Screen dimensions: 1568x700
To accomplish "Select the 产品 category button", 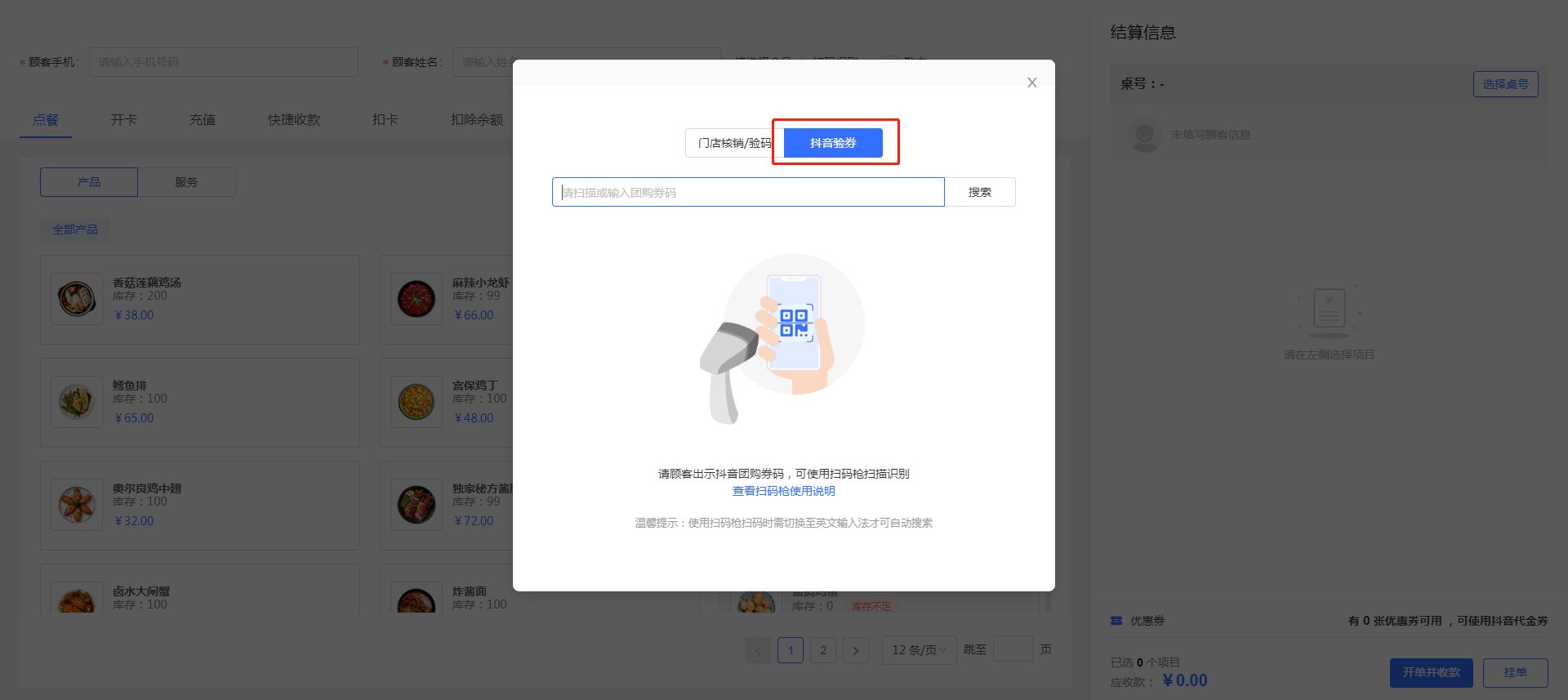I will [x=89, y=182].
